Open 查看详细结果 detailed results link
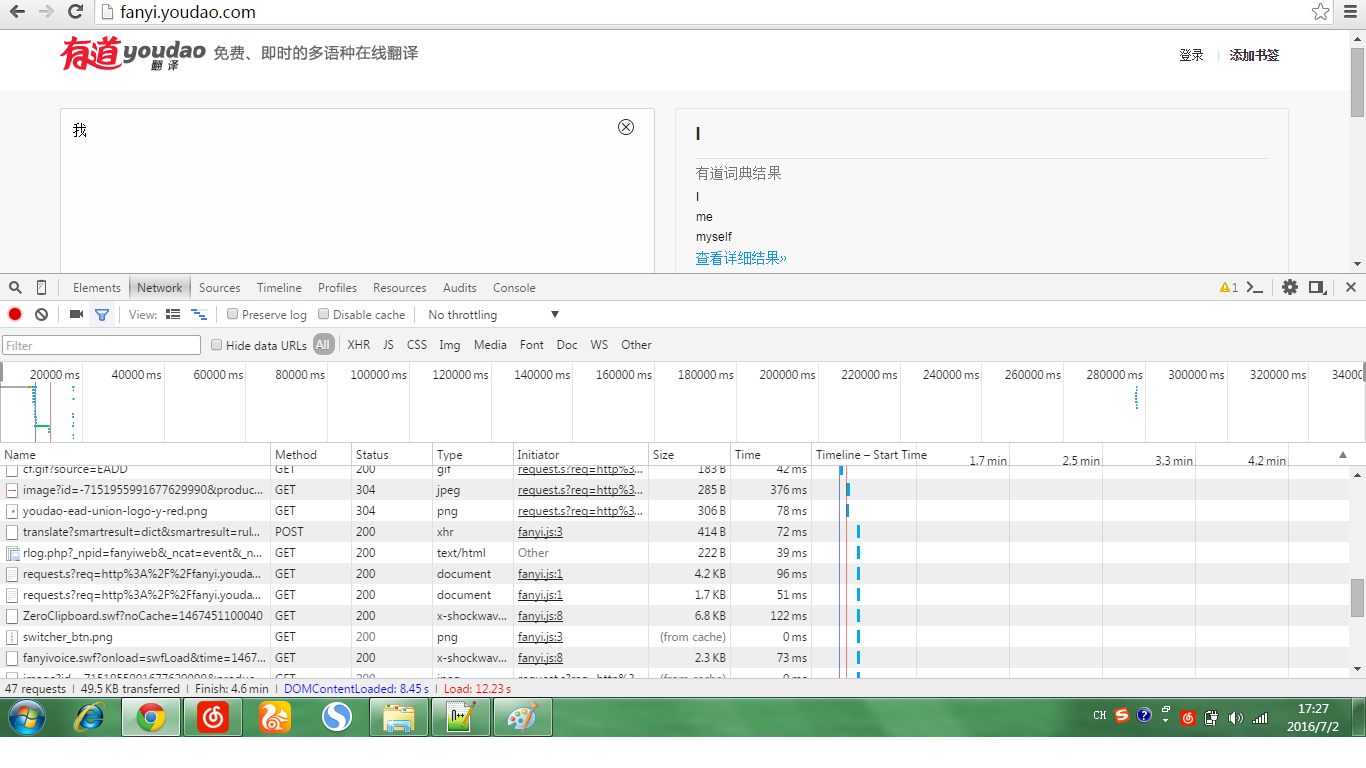1366x768 pixels. (741, 258)
